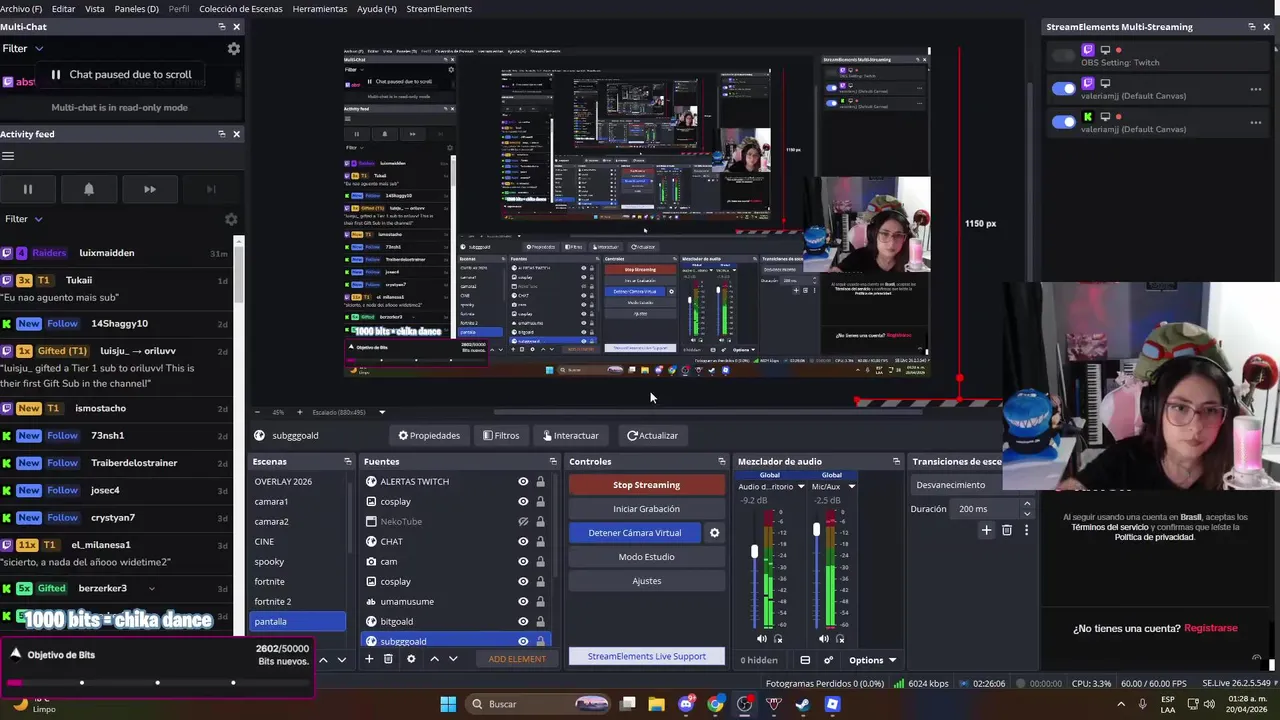
Task: Unlock the ALERTAS TWITCH source
Action: pos(540,481)
